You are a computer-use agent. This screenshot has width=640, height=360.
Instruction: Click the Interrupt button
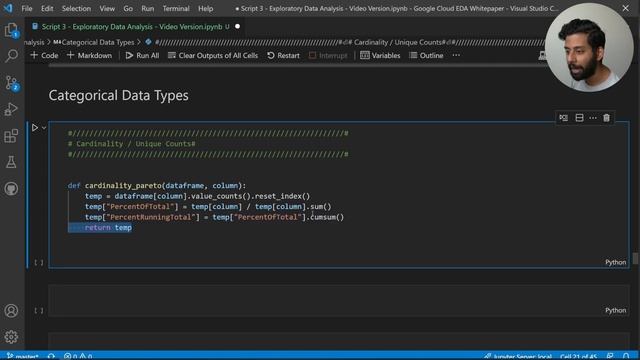328,56
